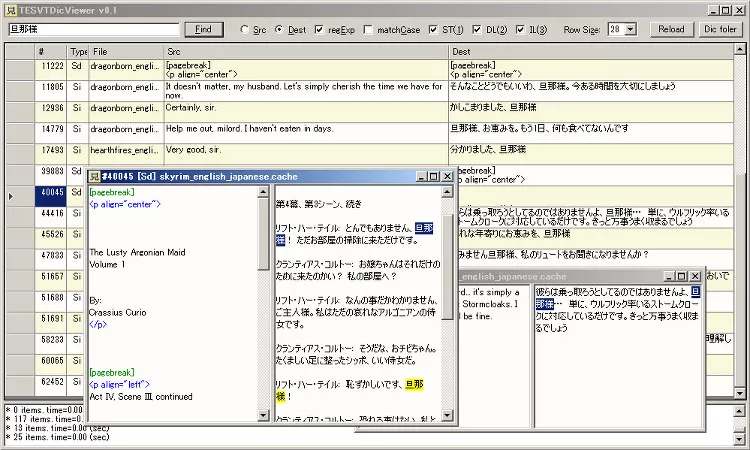The width and height of the screenshot is (750, 450).
Task: Click the '25 items, time=0.00 (sec)' log line
Action: pyautogui.click(x=57, y=437)
